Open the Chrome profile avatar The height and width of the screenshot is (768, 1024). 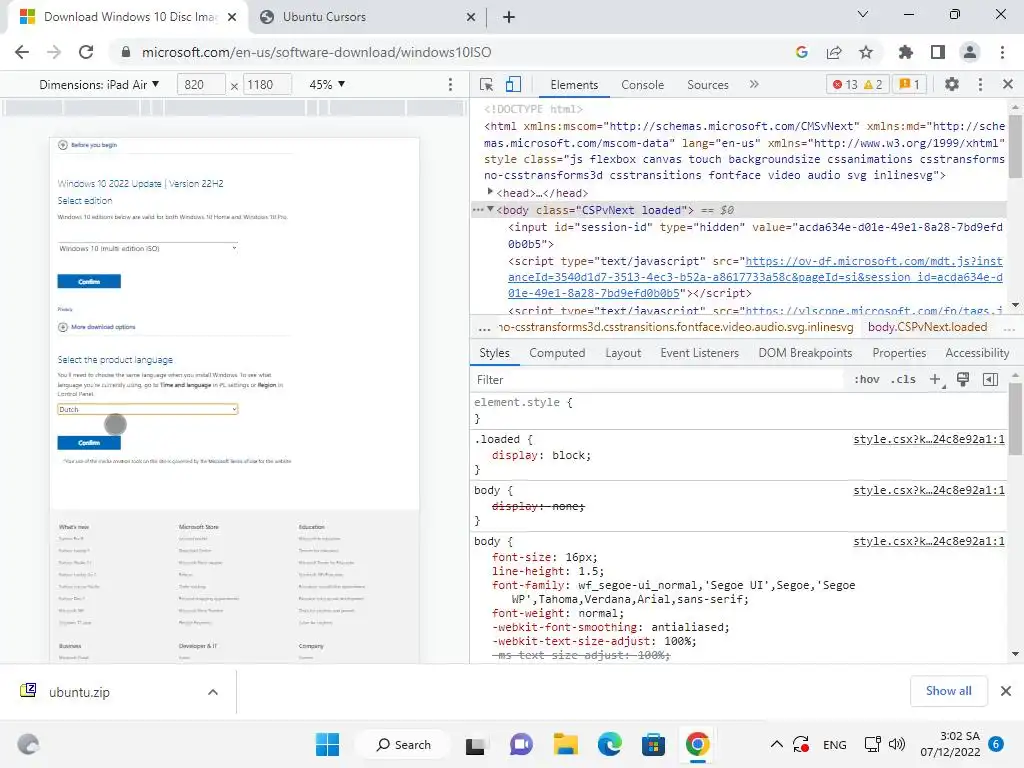coord(970,52)
